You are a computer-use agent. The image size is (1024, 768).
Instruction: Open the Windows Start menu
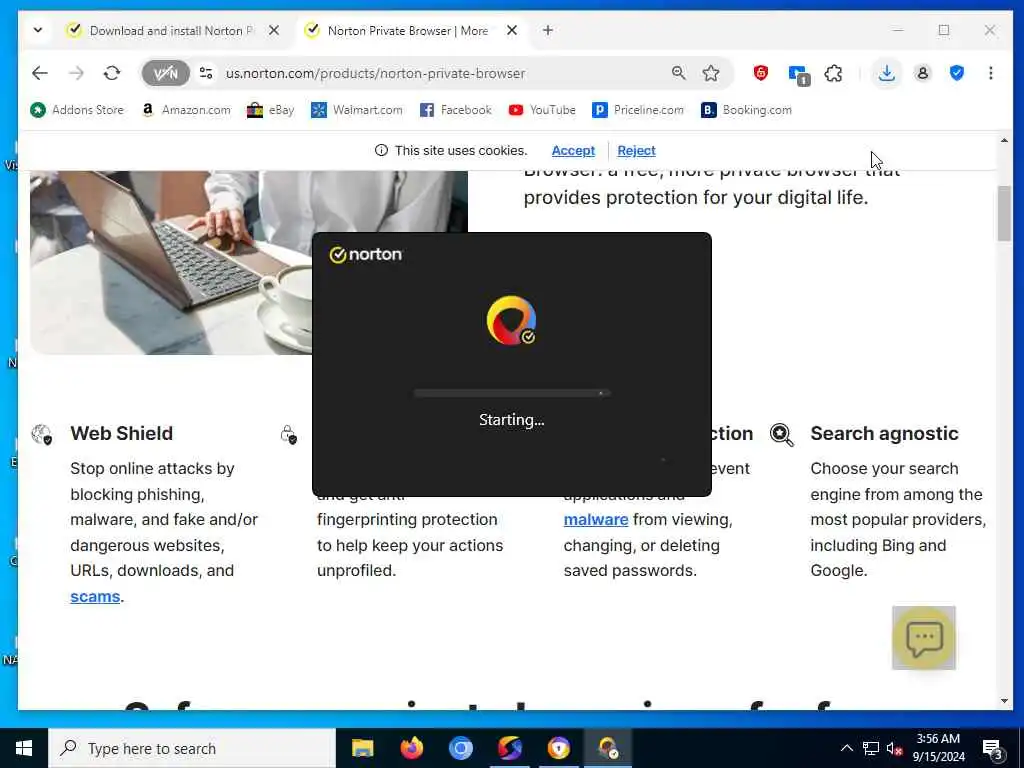(24, 748)
